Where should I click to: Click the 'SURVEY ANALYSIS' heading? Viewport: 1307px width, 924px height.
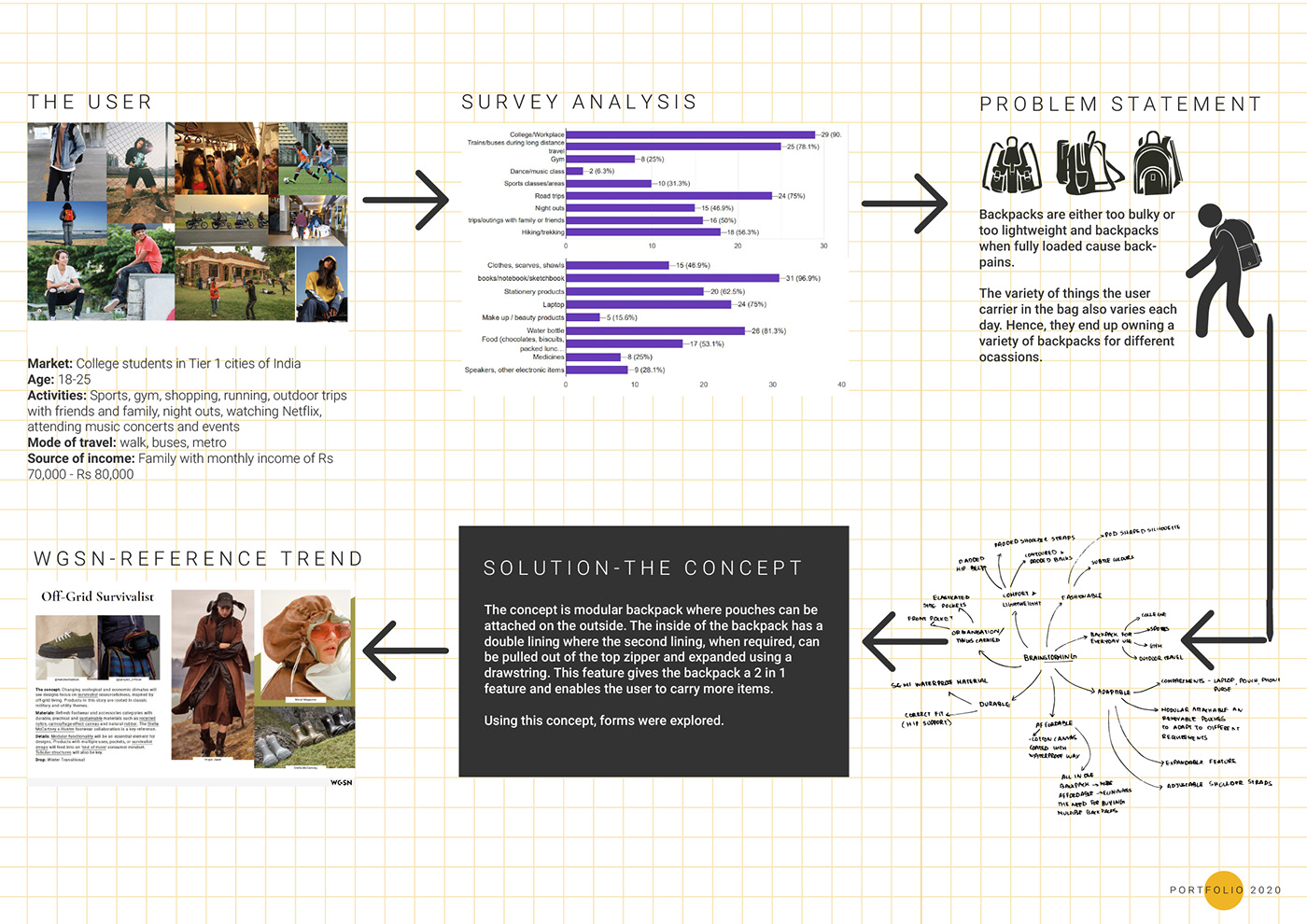(x=580, y=102)
